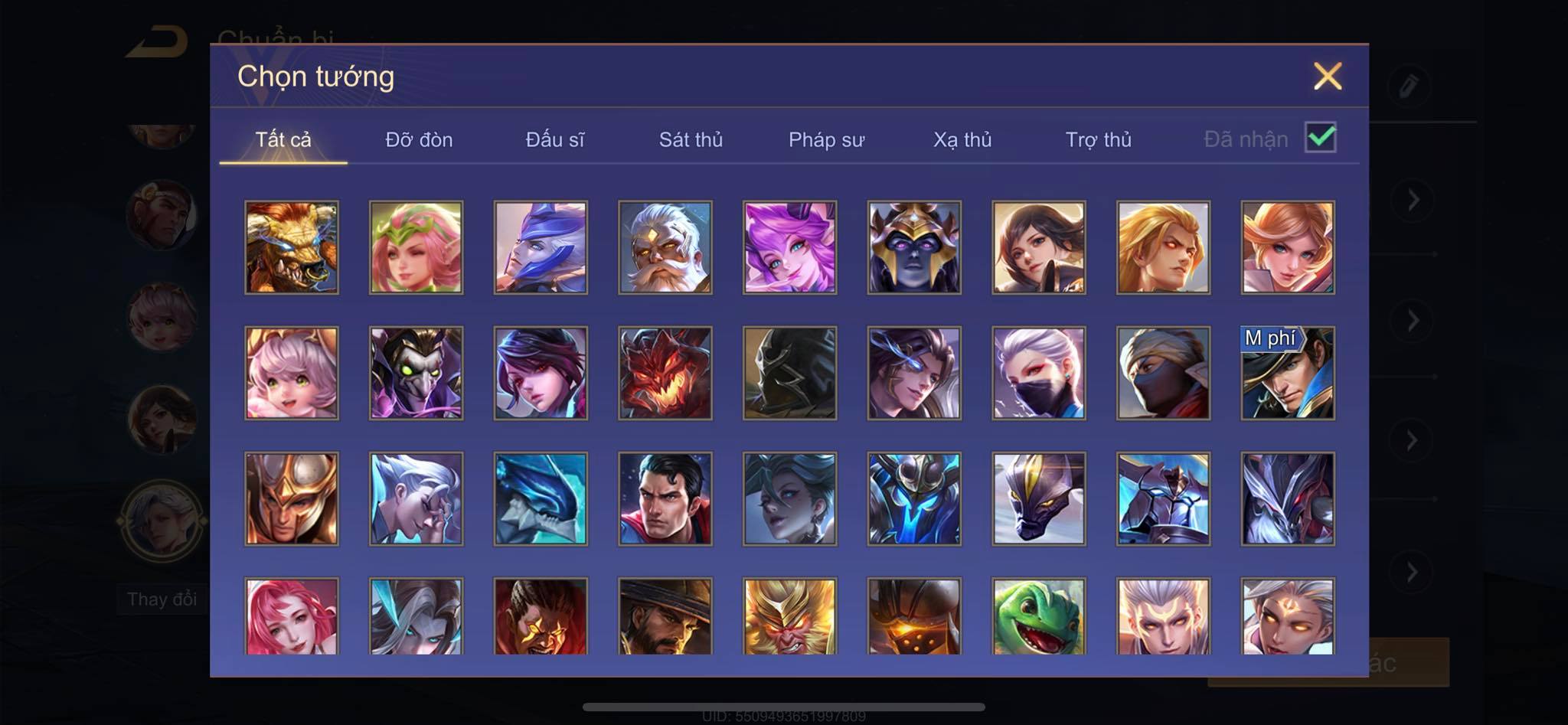Choose the red demon face hero

665,373
